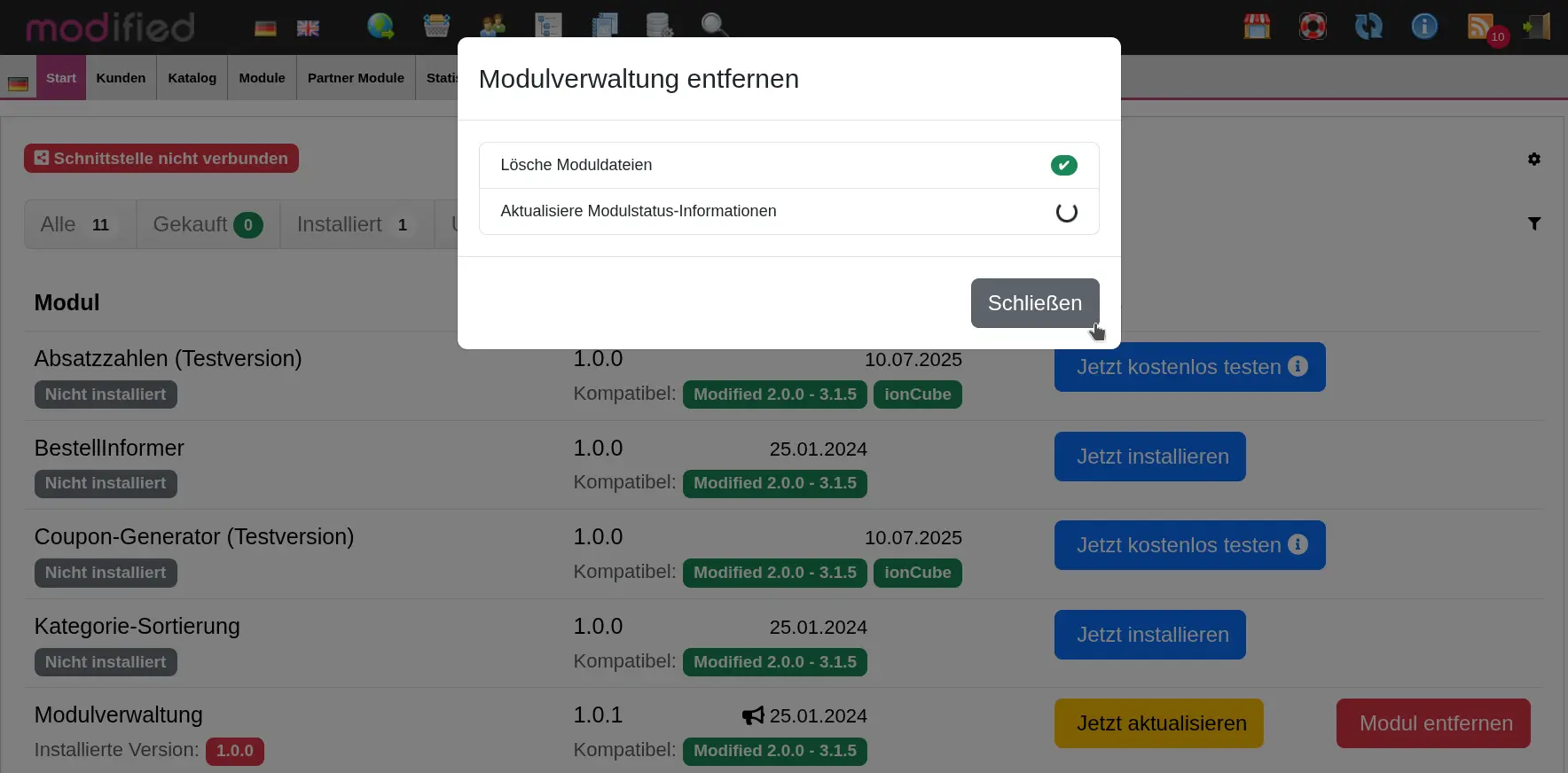1568x773 pixels.
Task: Click the storefront shop icon
Action: (x=1257, y=27)
